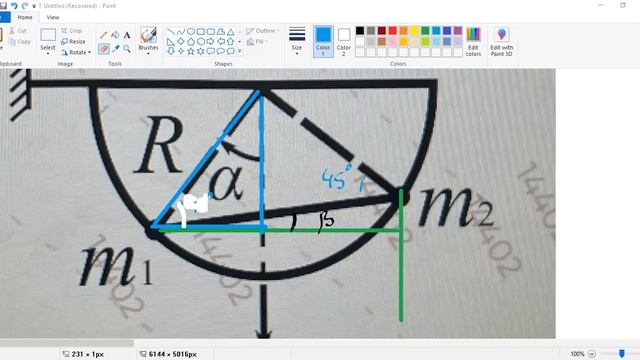Select the Eraser tool
This screenshot has height=360, width=640.
tap(104, 49)
